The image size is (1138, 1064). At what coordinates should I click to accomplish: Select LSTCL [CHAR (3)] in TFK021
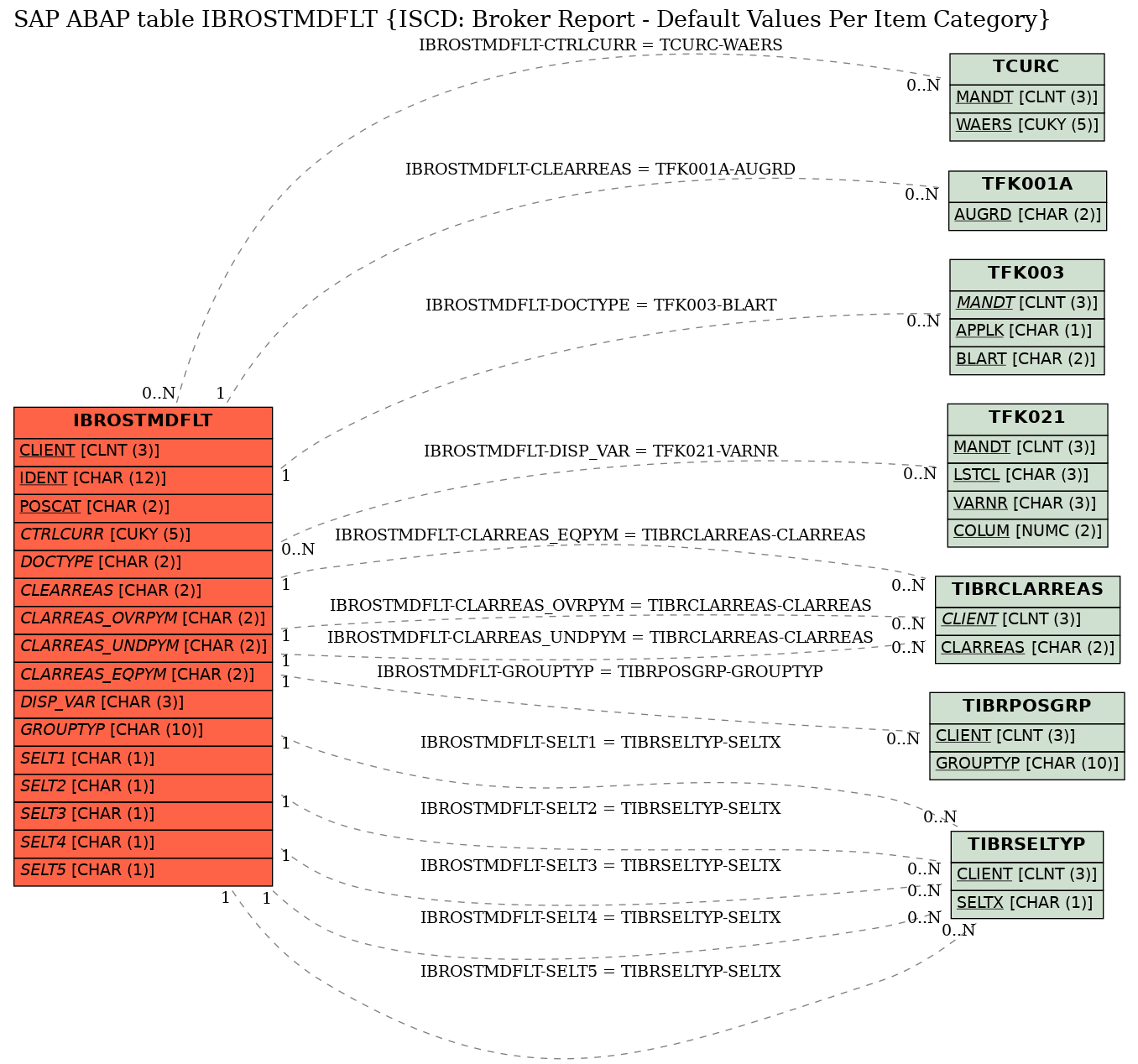(x=1027, y=476)
